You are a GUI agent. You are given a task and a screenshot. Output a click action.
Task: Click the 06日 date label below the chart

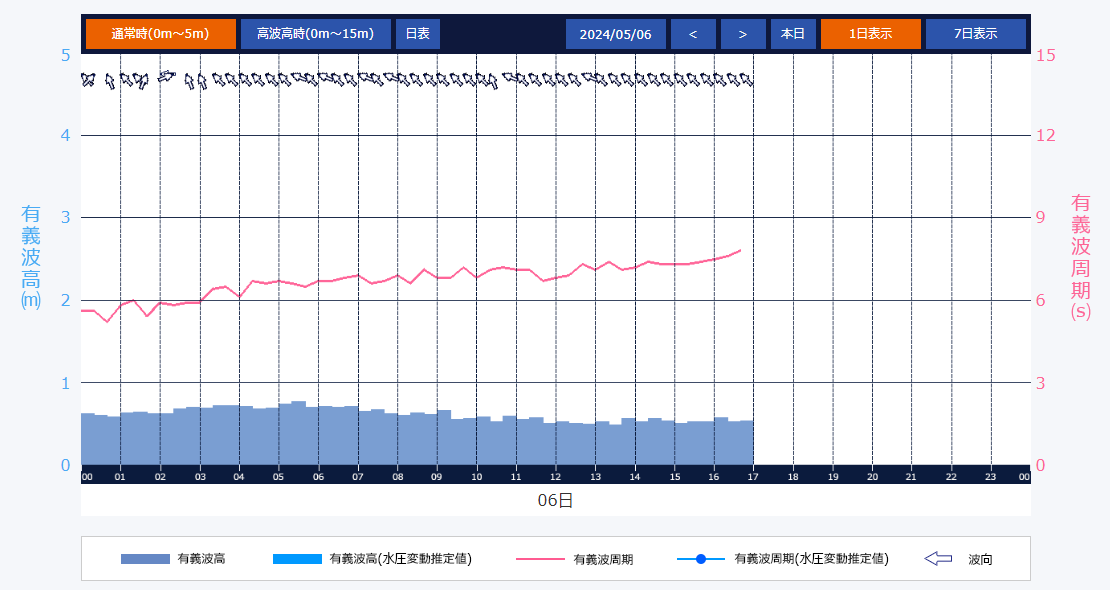[555, 500]
